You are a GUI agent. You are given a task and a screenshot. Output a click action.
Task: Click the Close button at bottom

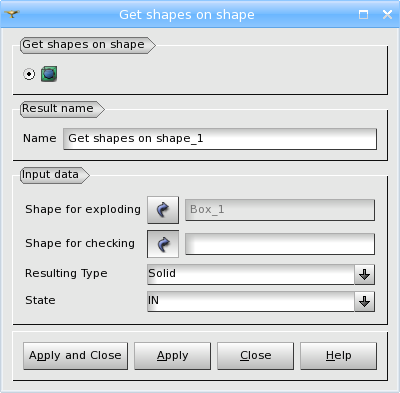(x=255, y=356)
